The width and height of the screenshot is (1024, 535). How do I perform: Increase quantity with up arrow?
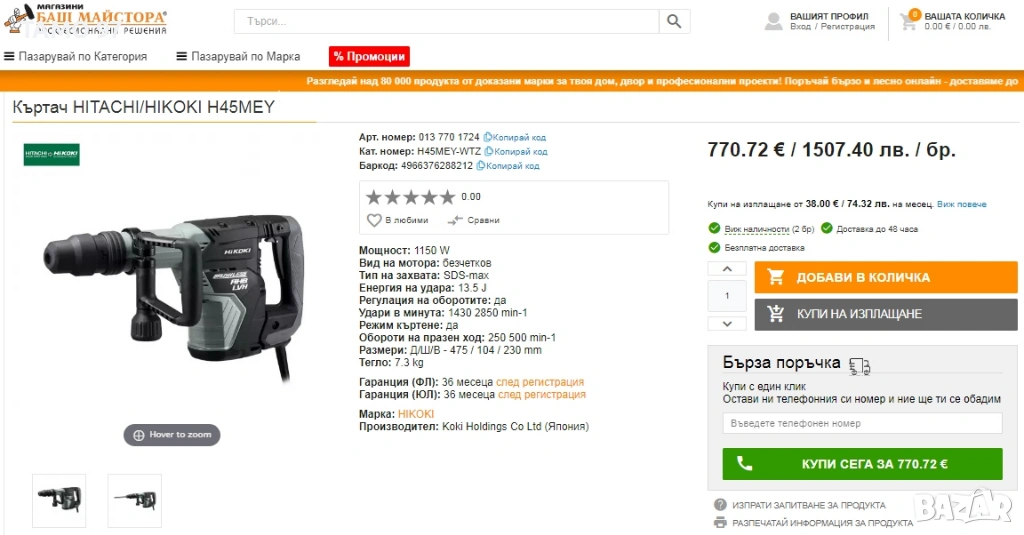727,269
